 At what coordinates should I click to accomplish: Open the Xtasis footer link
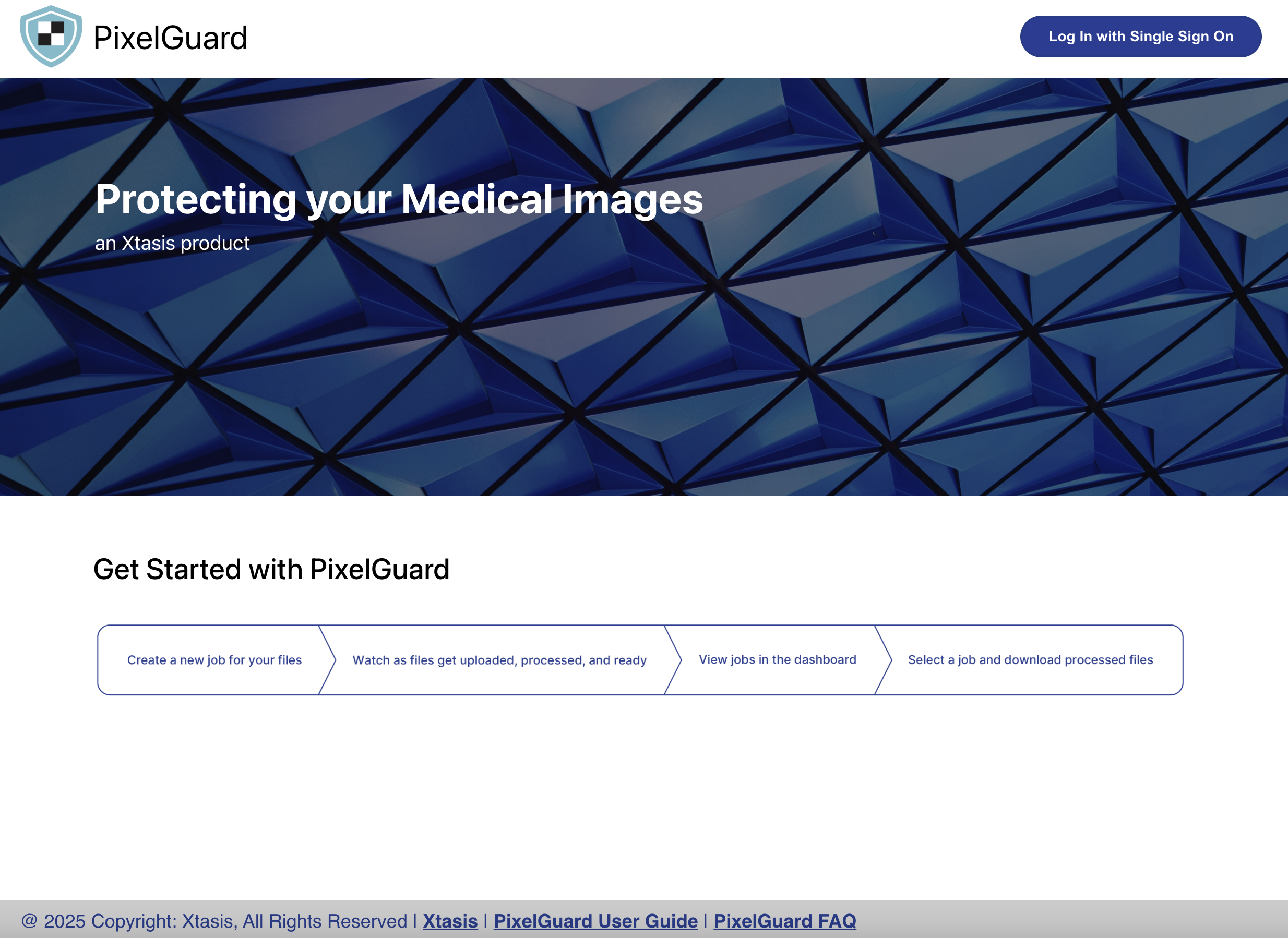(450, 920)
